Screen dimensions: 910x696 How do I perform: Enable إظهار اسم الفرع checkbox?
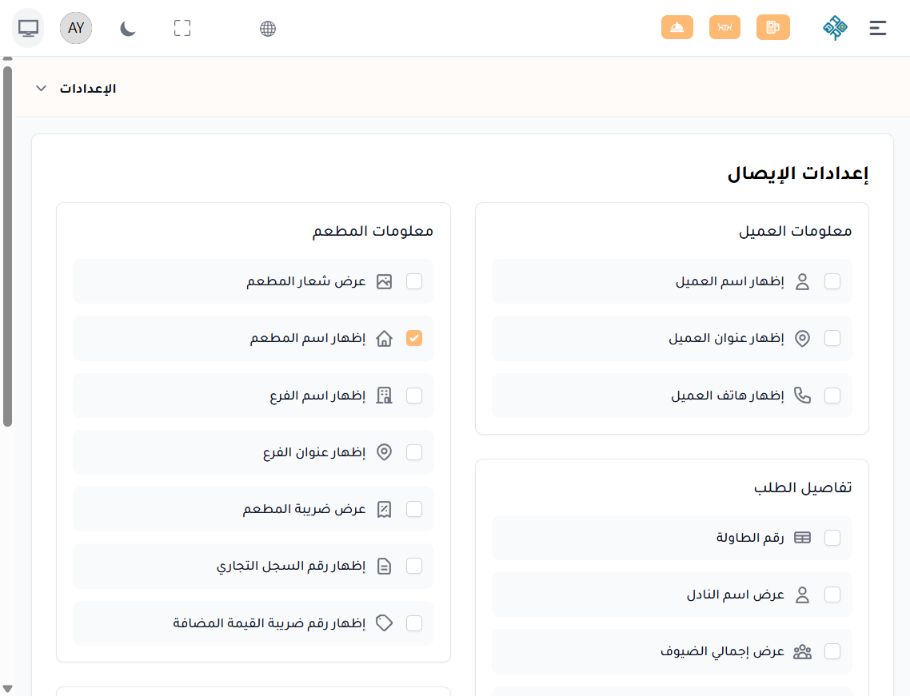[x=414, y=395]
